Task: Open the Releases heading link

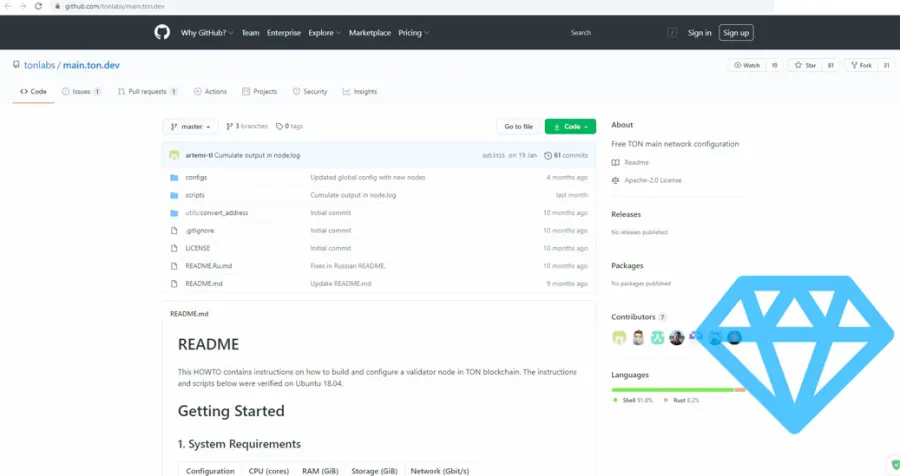Action: [626, 214]
